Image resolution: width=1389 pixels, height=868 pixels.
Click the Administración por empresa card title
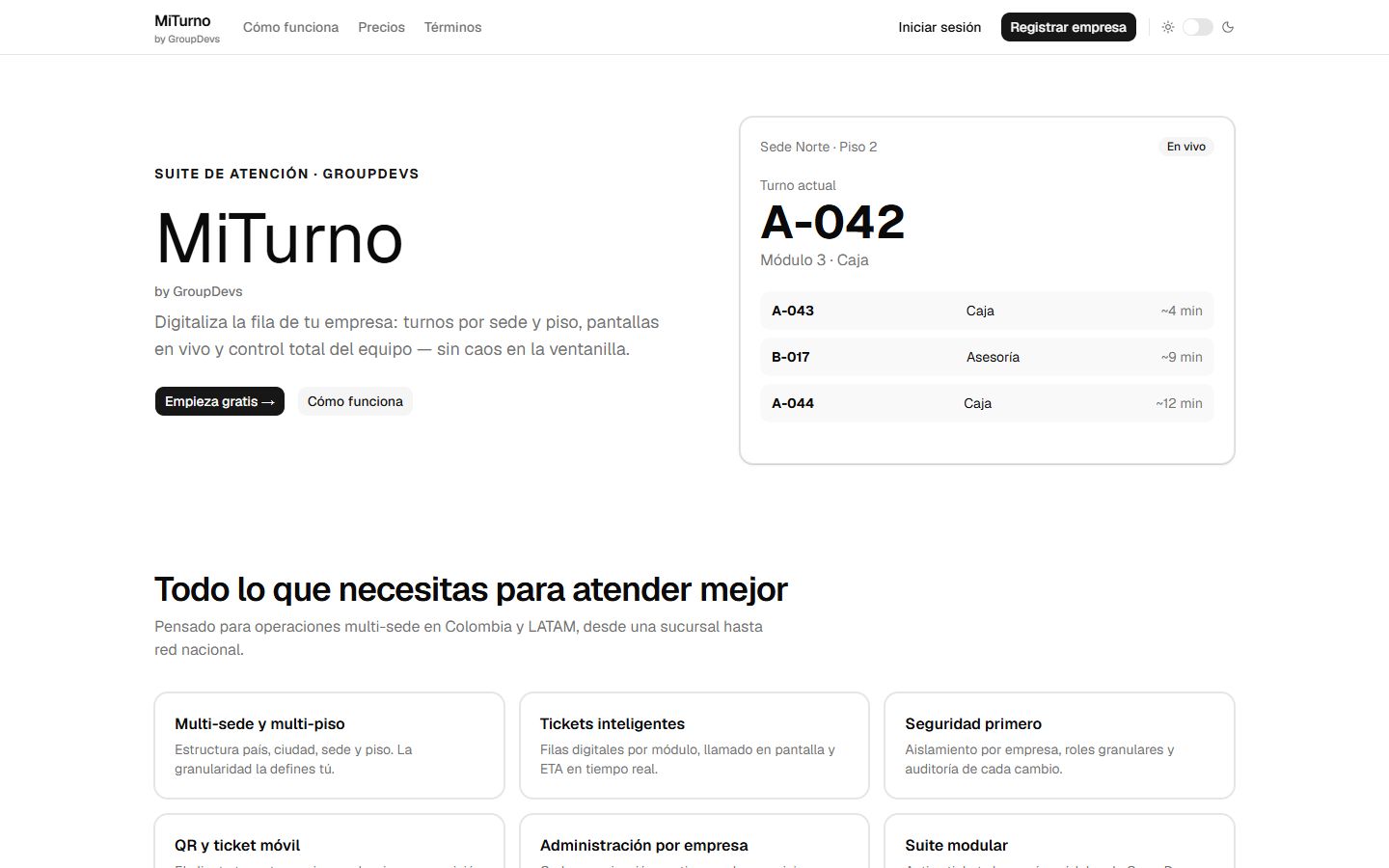(643, 845)
